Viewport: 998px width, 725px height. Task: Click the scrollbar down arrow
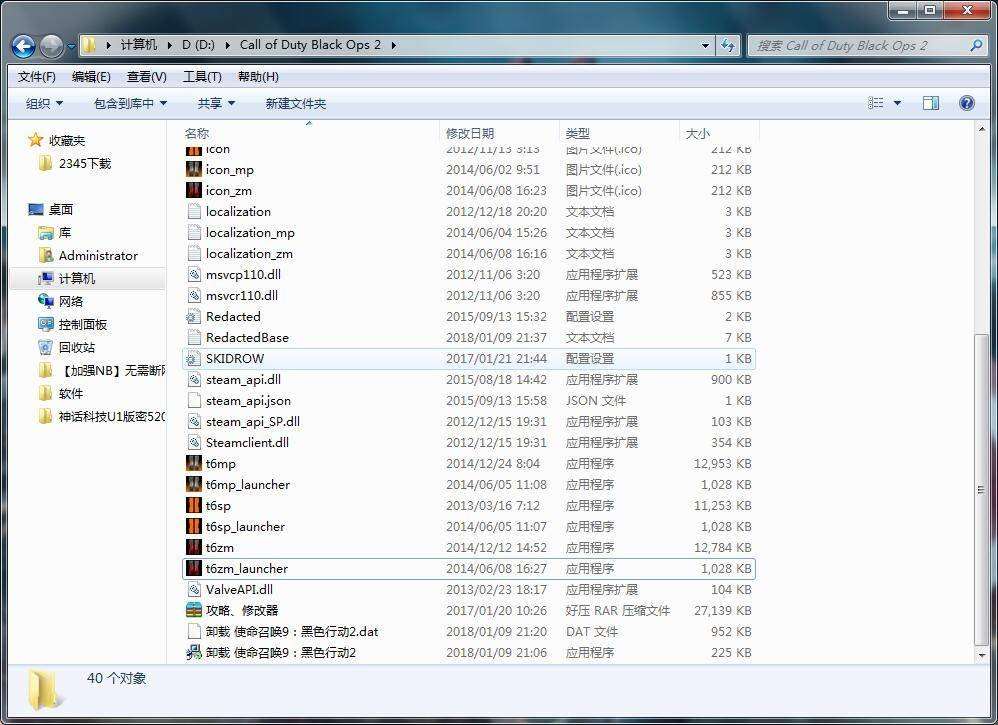(981, 655)
